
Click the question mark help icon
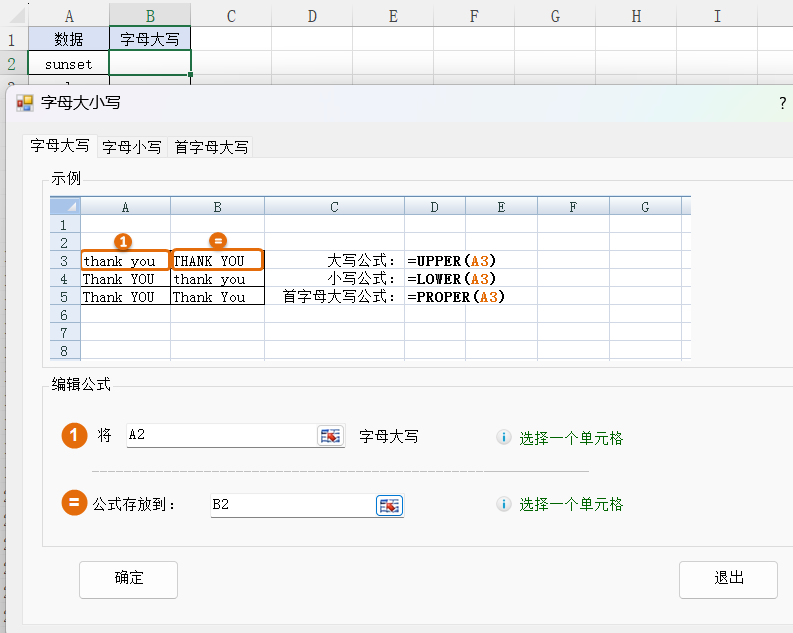pos(782,103)
